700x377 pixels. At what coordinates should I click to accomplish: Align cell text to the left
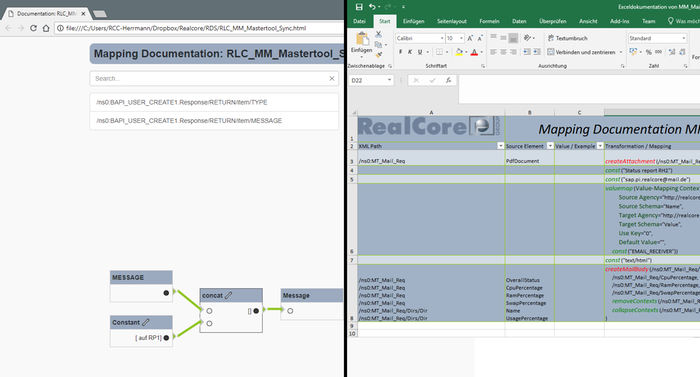[x=493, y=52]
